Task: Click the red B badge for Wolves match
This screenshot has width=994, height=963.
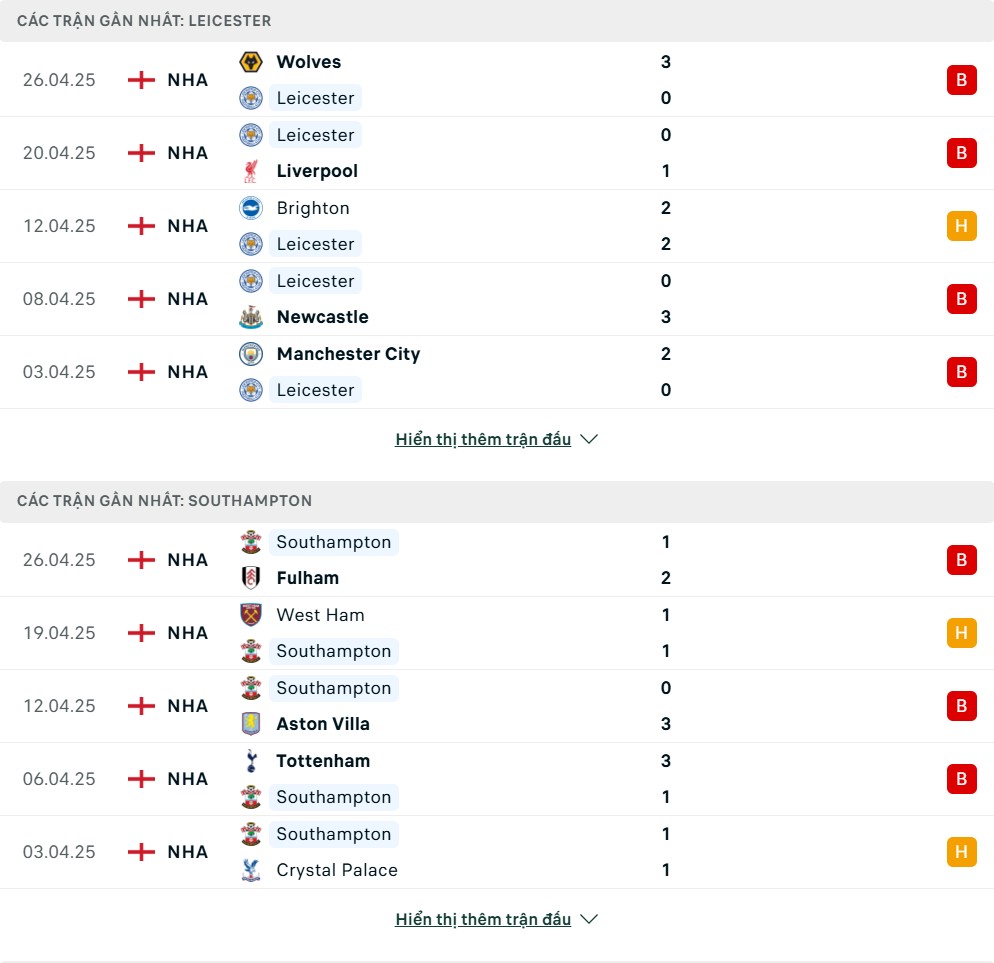Action: click(961, 80)
